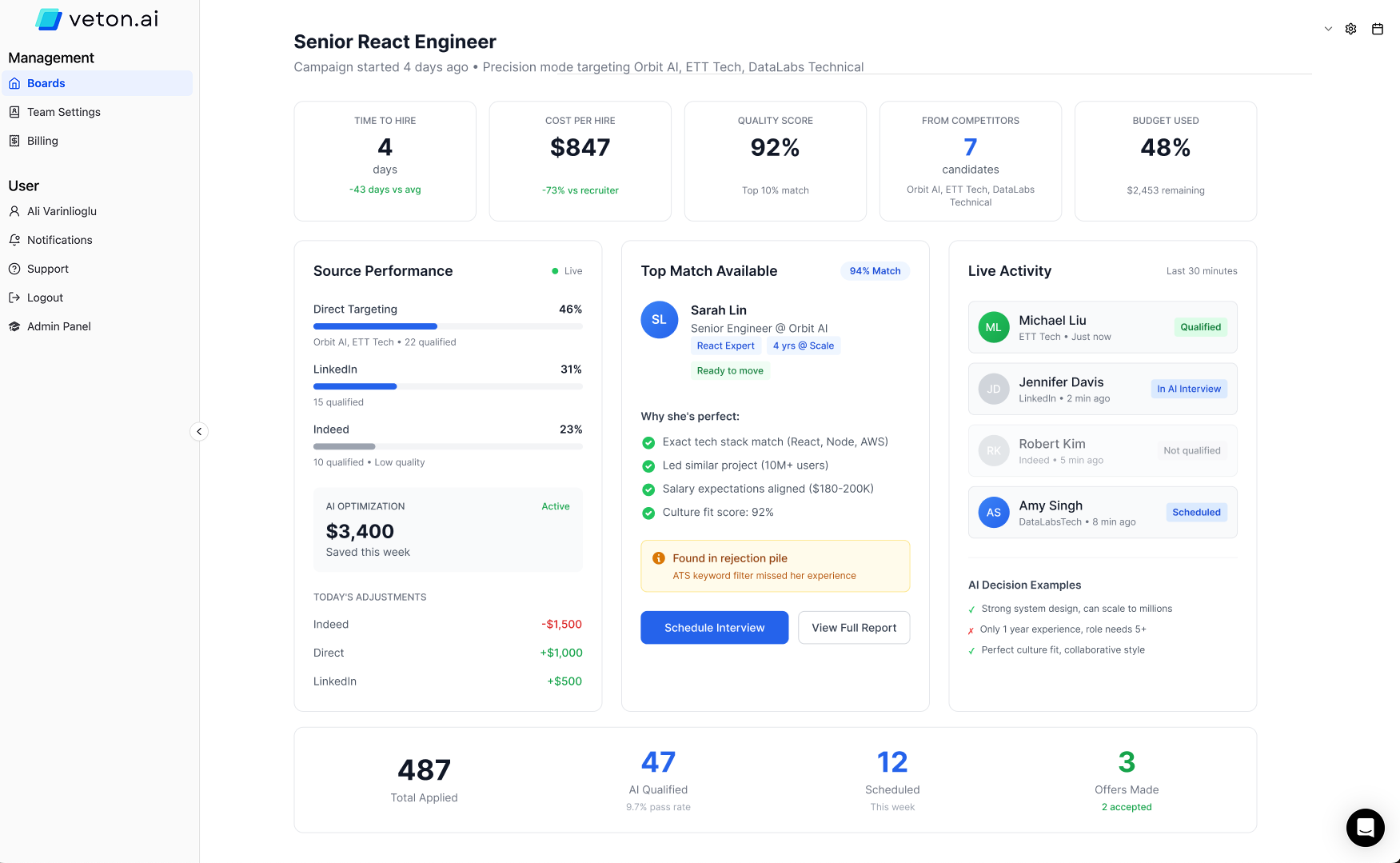This screenshot has width=1400, height=863.
Task: Click green check beside Culture fit score
Action: coord(648,513)
